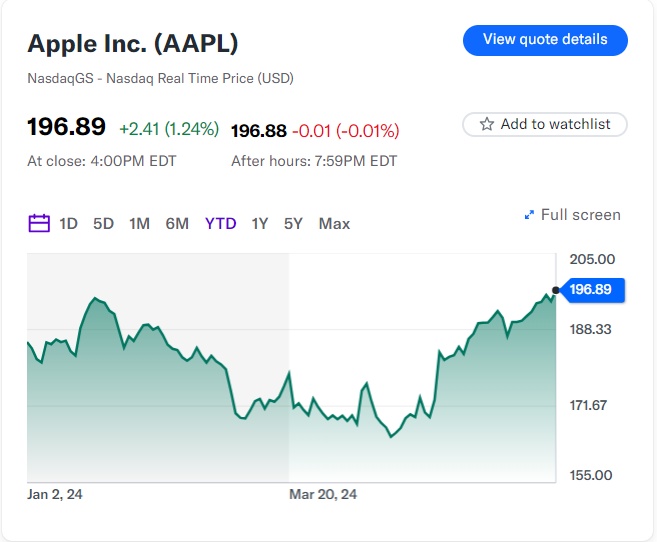Click the Mar 20, 24 date marker

323,494
